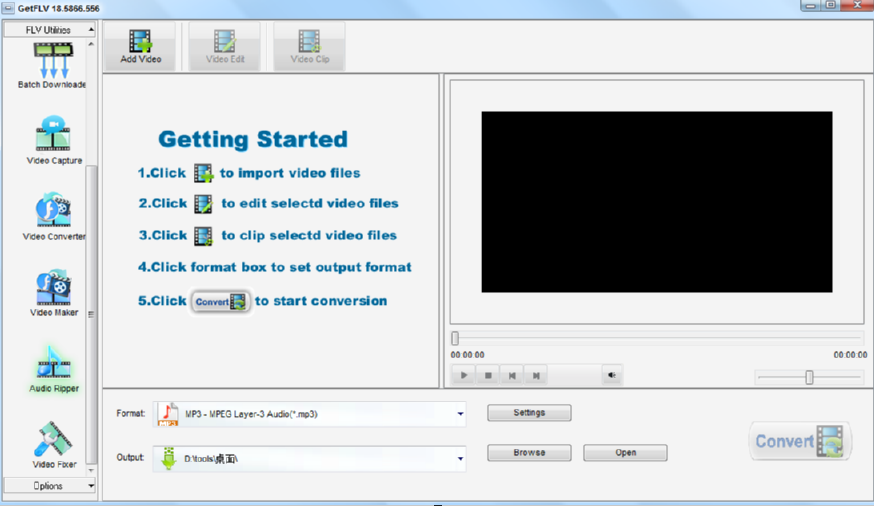Screen dimensions: 874x506
Task: Close the GetFLV window
Action: coord(857,6)
